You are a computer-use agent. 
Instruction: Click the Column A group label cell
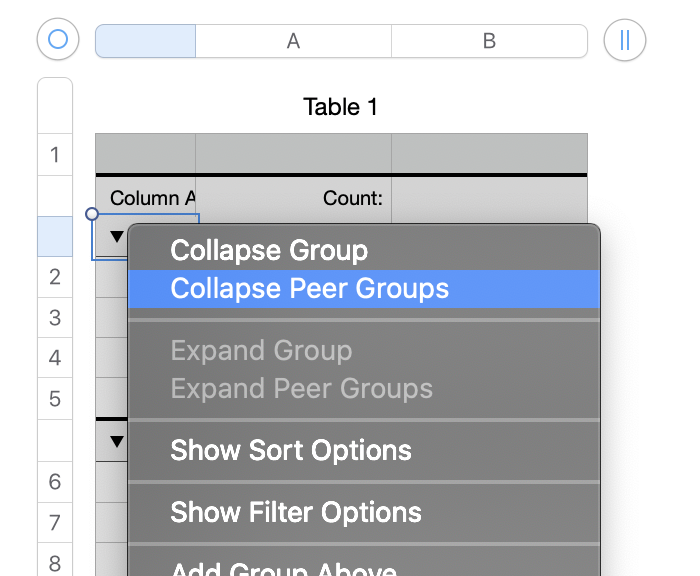pyautogui.click(x=146, y=198)
